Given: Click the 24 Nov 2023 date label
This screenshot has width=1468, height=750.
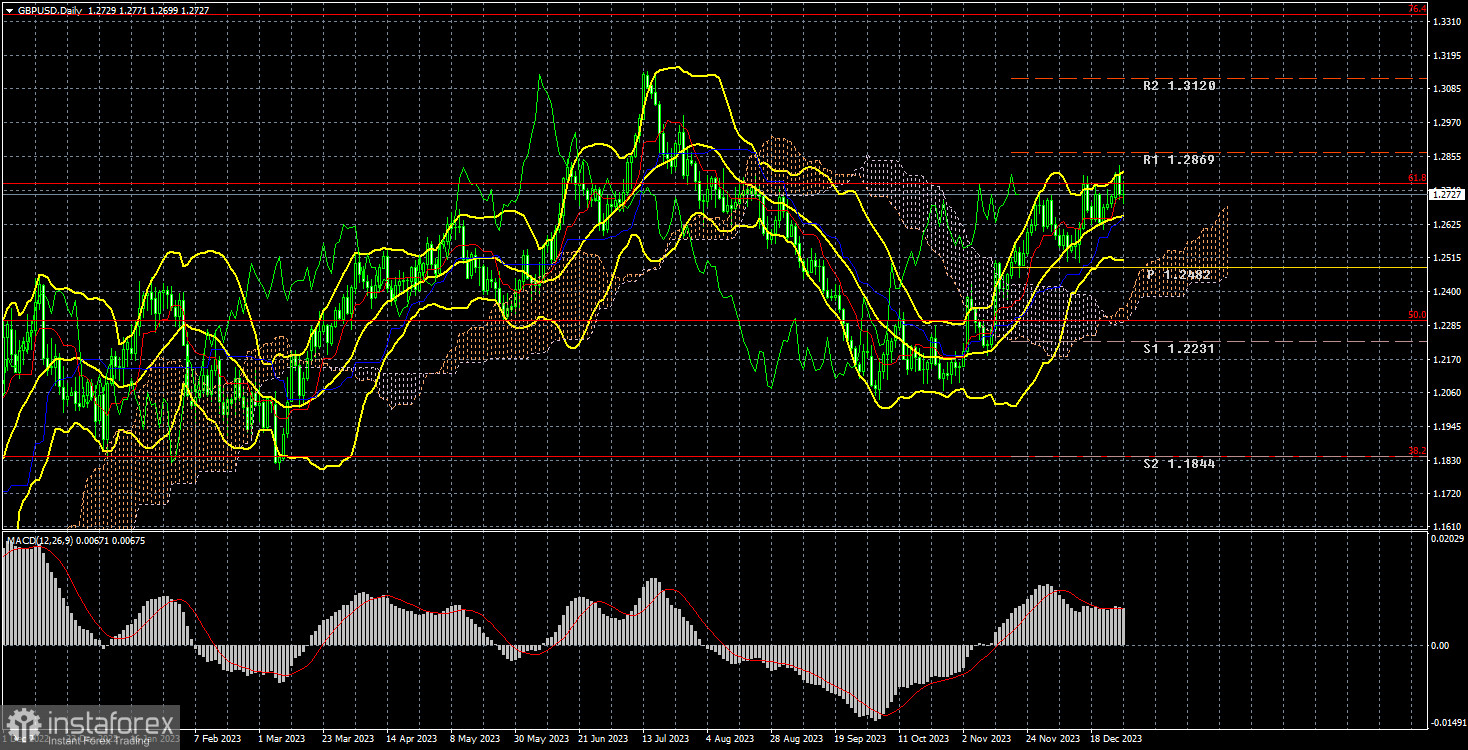Looking at the screenshot, I should [1052, 739].
